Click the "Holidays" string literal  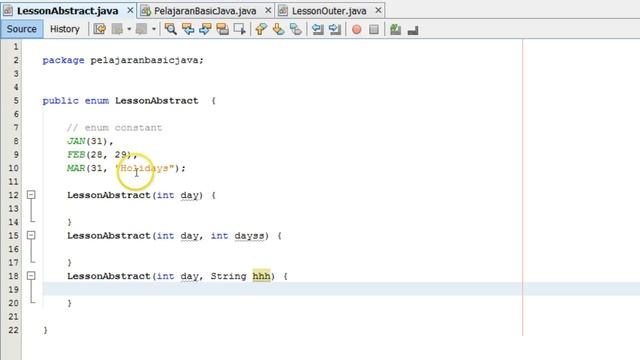click(x=145, y=168)
